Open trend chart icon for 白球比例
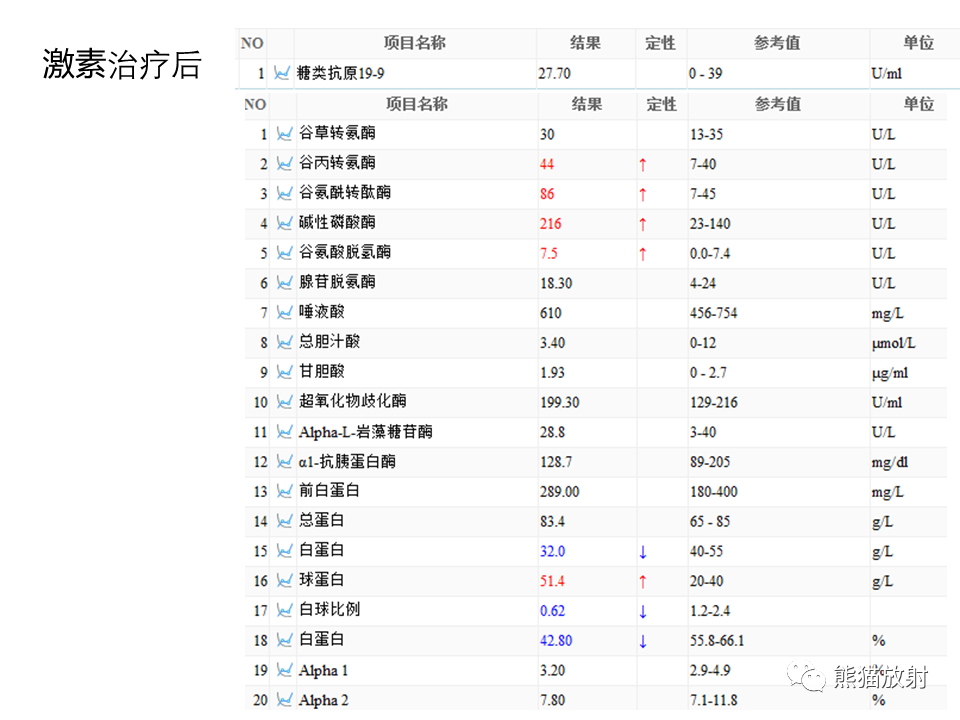Image resolution: width=960 pixels, height=720 pixels. pyautogui.click(x=284, y=610)
